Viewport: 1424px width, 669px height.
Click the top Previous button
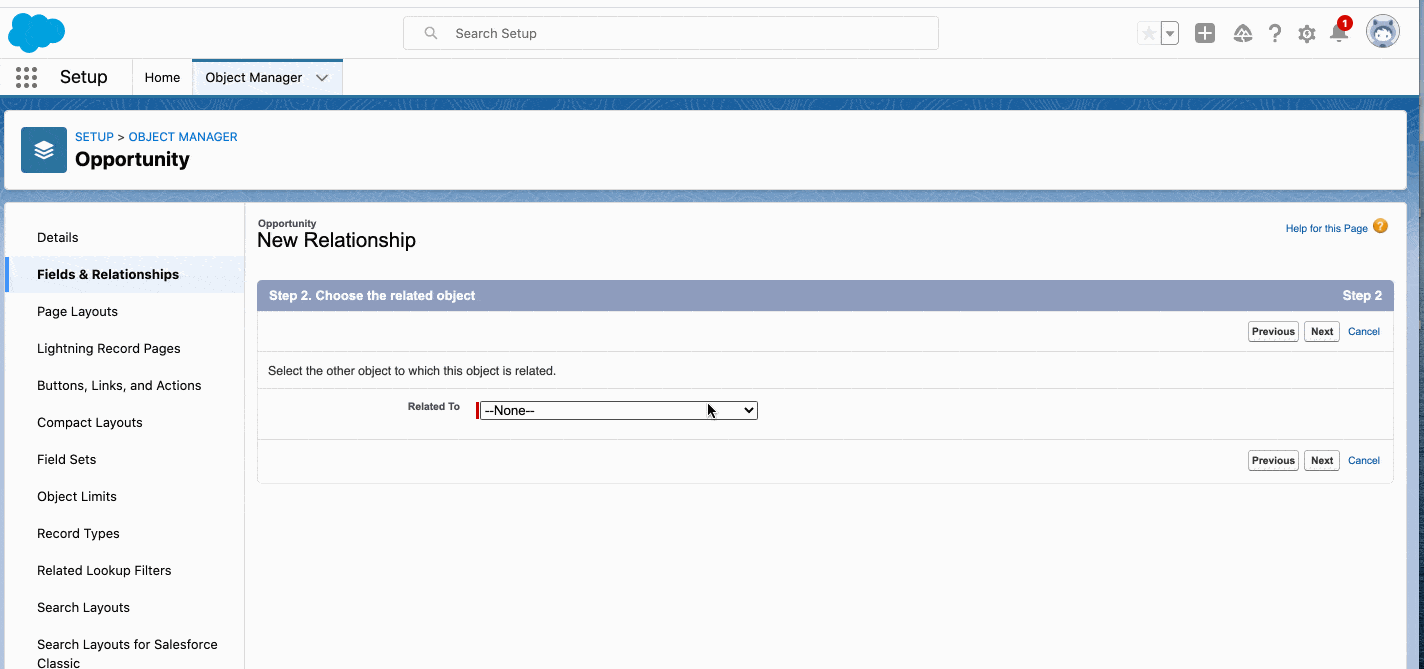coord(1273,331)
